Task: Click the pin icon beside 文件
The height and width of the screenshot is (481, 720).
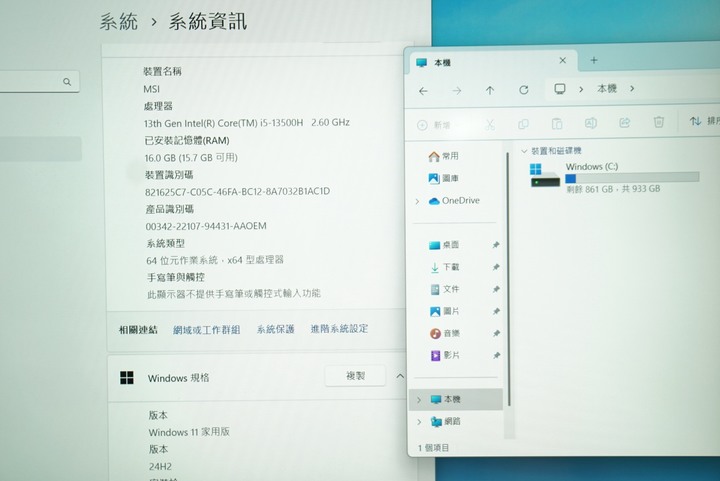Action: click(x=496, y=289)
